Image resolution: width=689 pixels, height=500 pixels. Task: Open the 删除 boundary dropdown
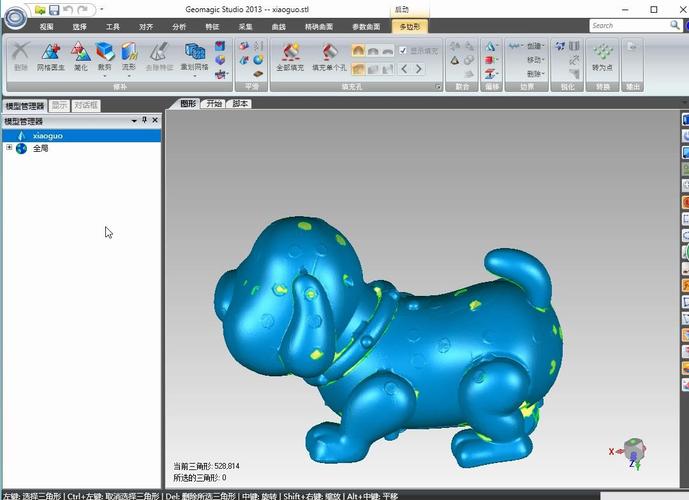[x=536, y=74]
